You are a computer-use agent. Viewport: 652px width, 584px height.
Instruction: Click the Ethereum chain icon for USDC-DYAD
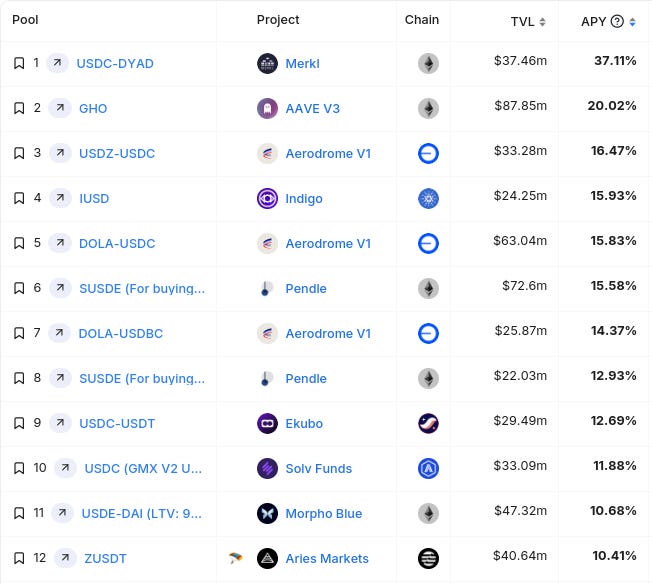coord(428,64)
